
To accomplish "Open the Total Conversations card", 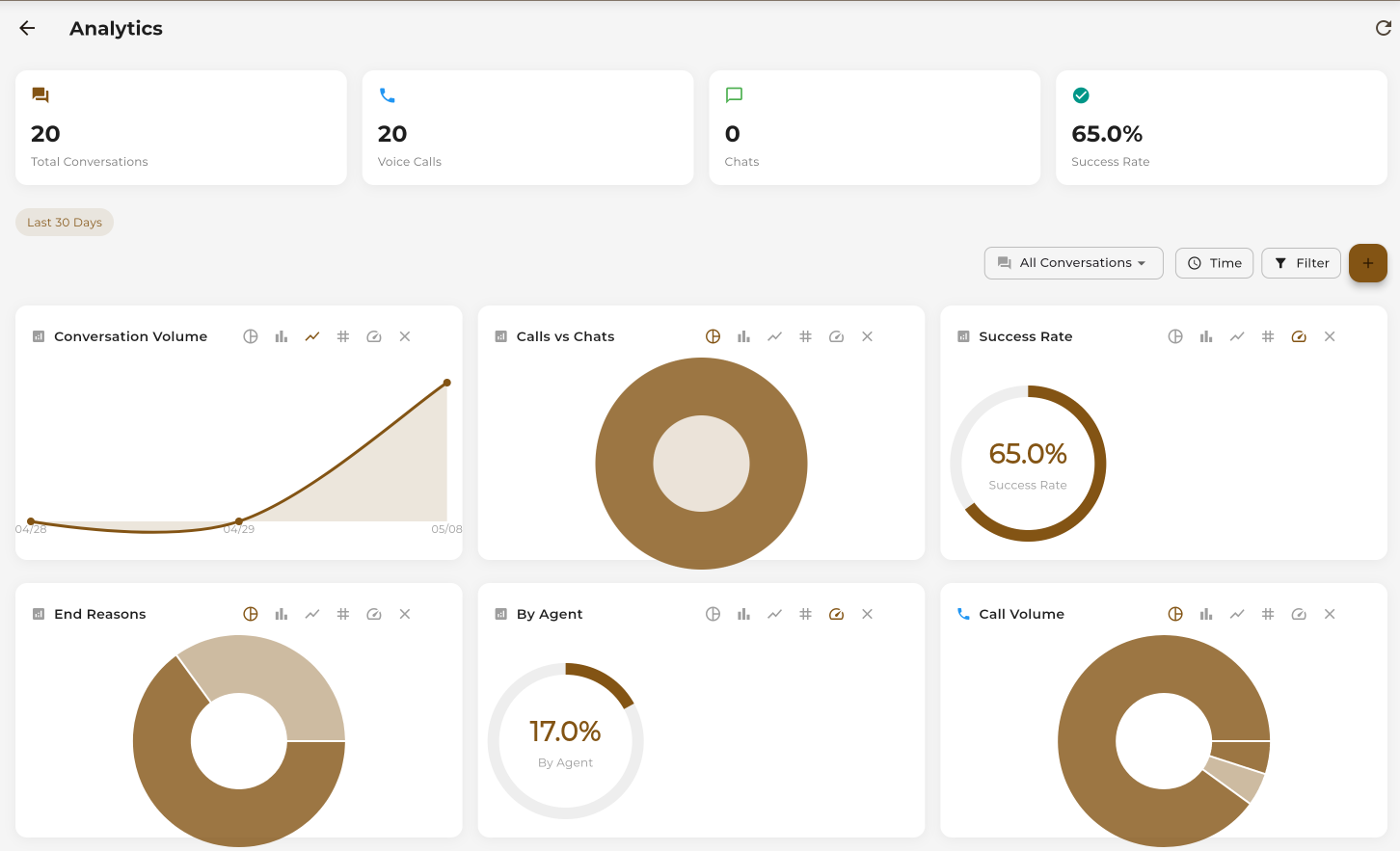I will pyautogui.click(x=181, y=127).
